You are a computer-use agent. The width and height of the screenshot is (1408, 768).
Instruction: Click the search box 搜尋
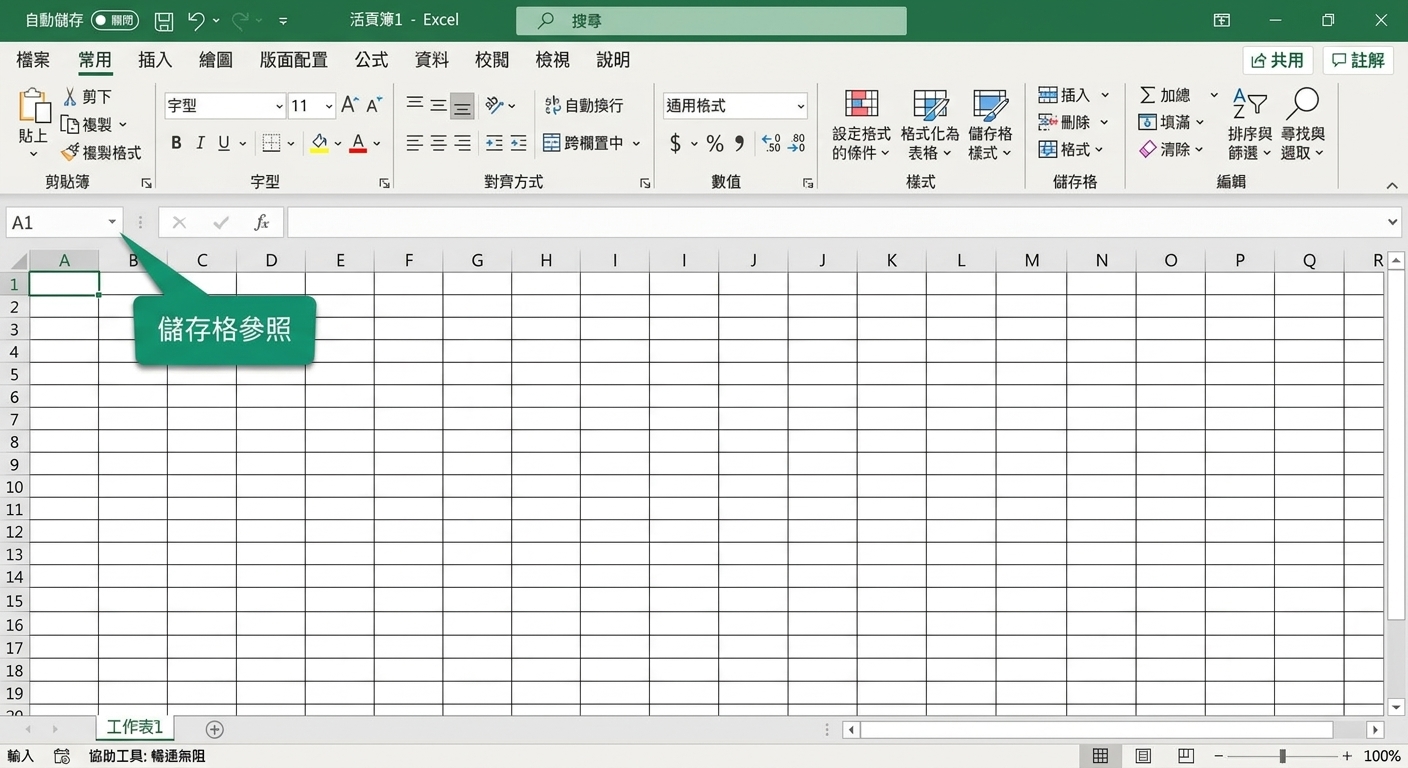[x=711, y=20]
